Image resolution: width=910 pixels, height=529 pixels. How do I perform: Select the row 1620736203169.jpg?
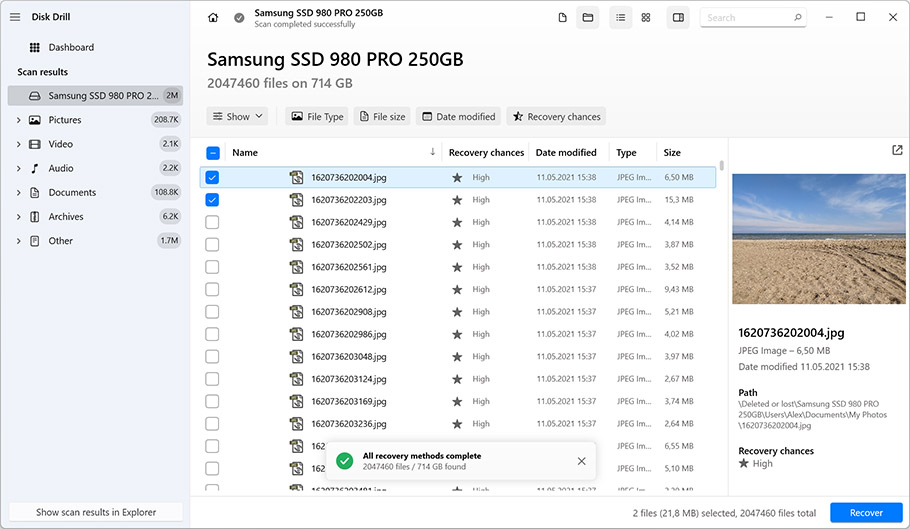pos(458,401)
